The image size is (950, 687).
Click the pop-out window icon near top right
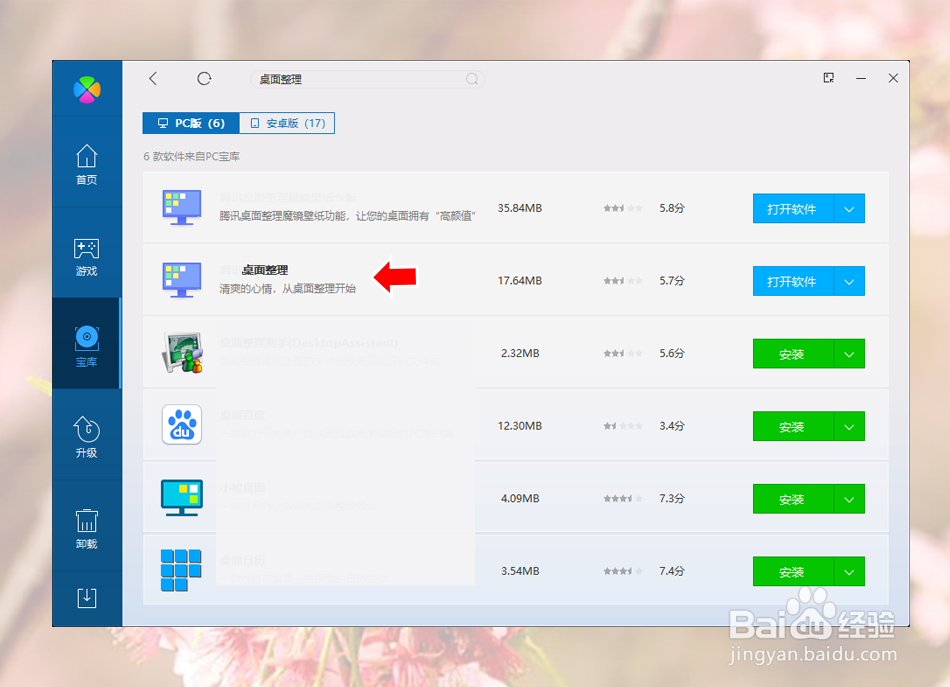click(828, 77)
